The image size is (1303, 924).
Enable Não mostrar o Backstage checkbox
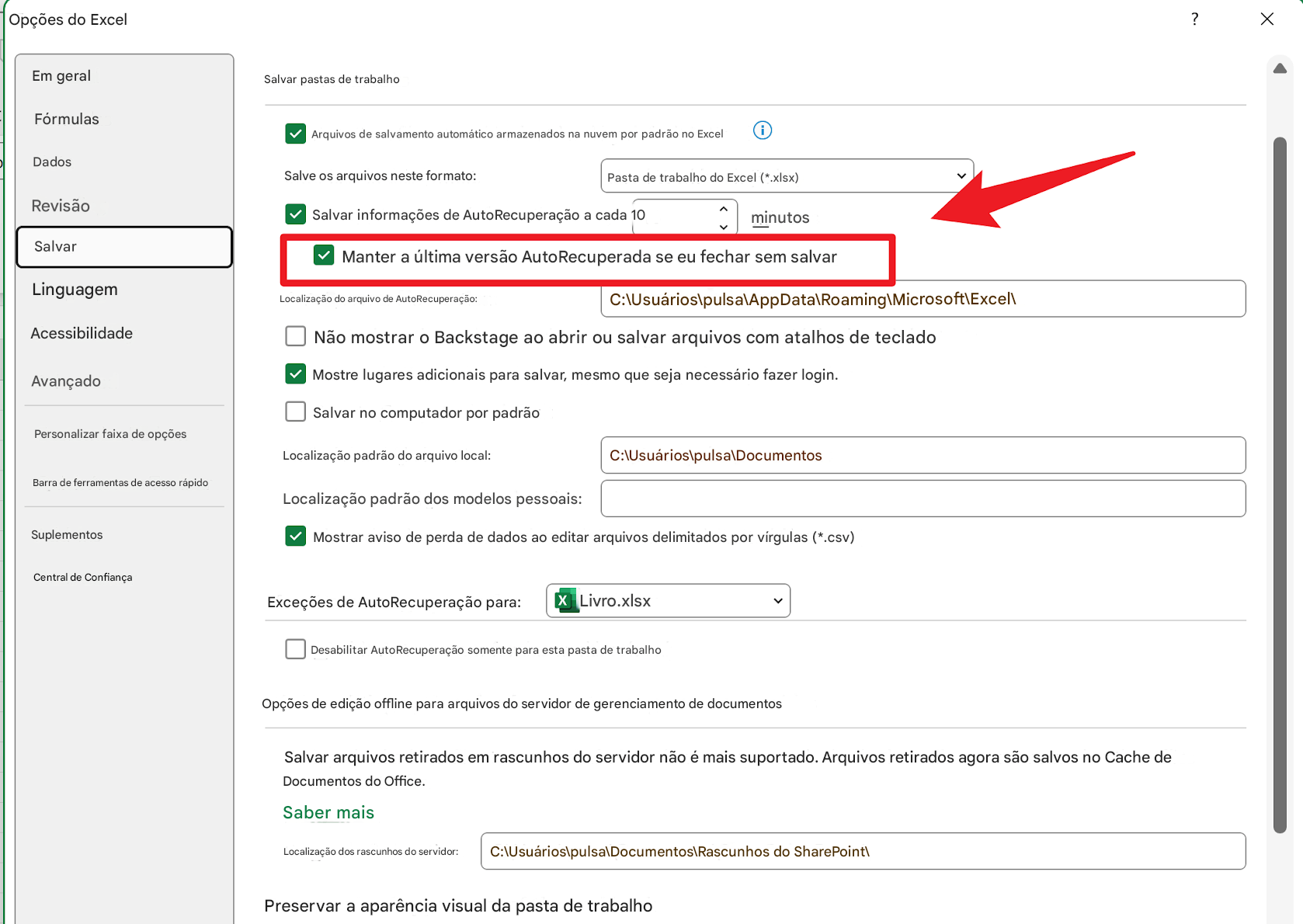point(295,336)
